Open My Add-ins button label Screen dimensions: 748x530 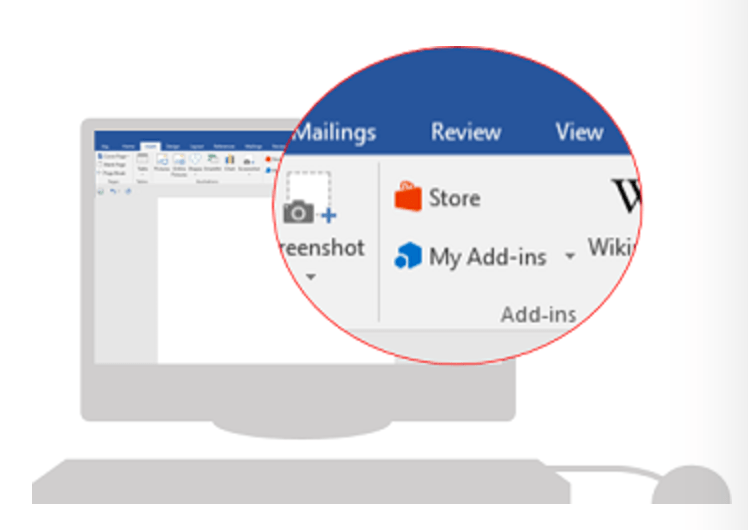coord(488,258)
